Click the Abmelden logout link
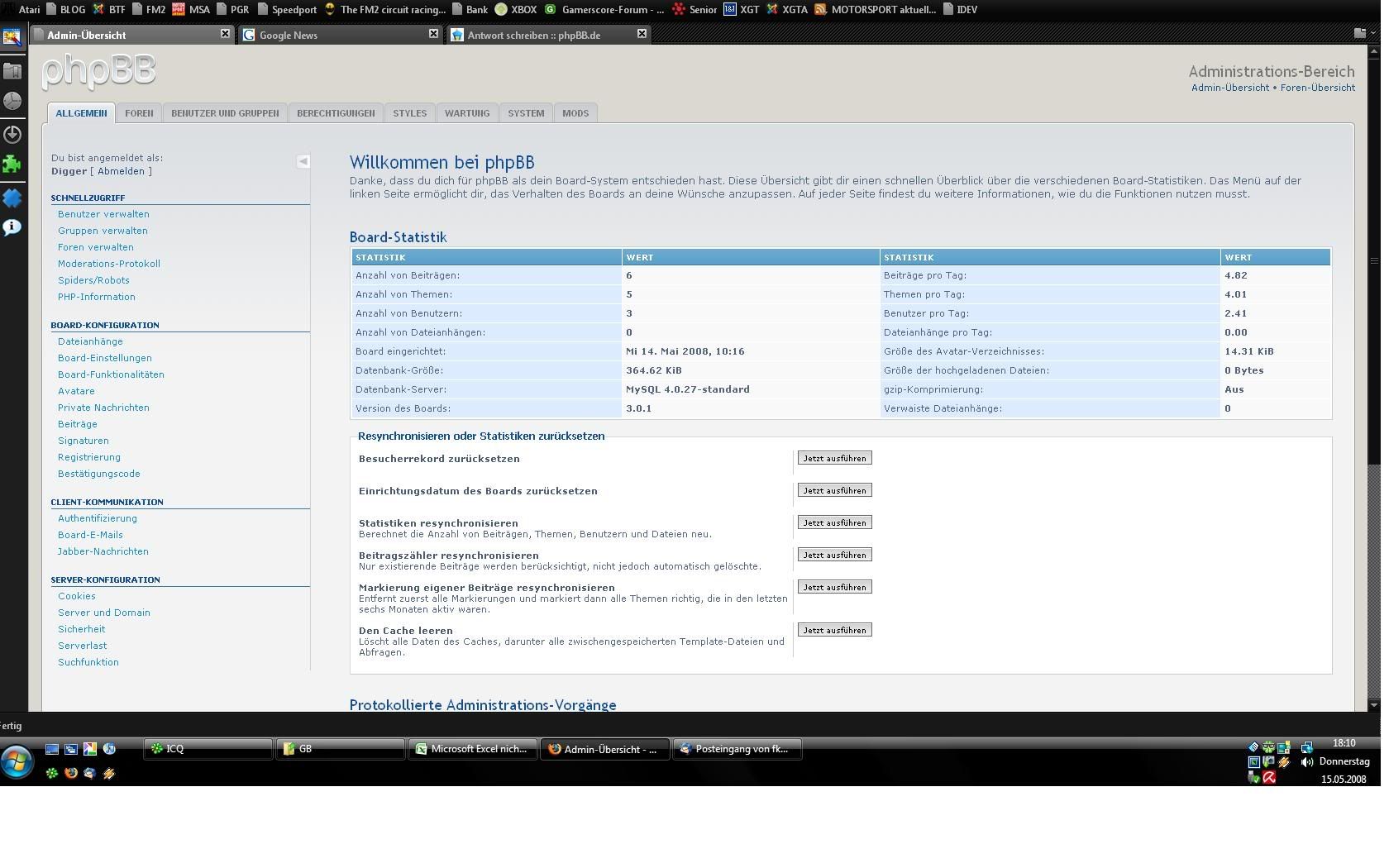The height and width of the screenshot is (868, 1389). [x=121, y=171]
